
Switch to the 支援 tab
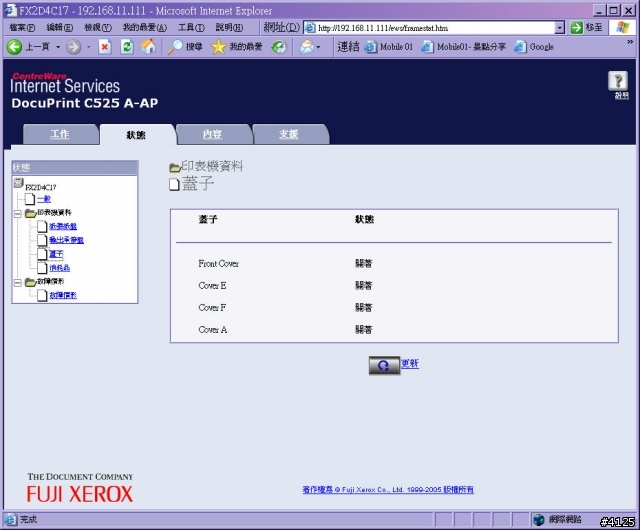(x=289, y=134)
